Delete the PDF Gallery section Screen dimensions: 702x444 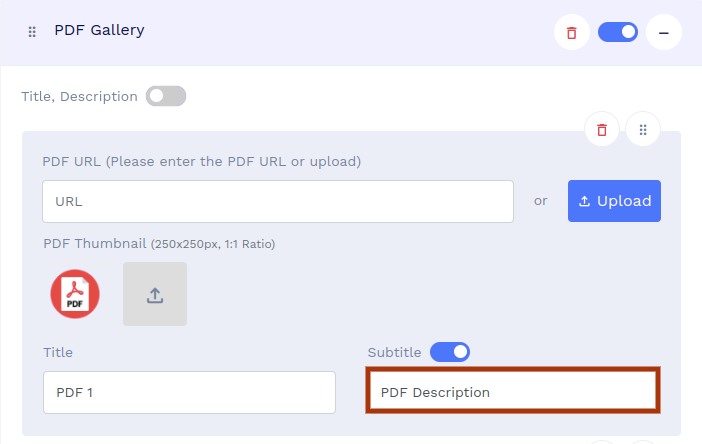point(571,33)
